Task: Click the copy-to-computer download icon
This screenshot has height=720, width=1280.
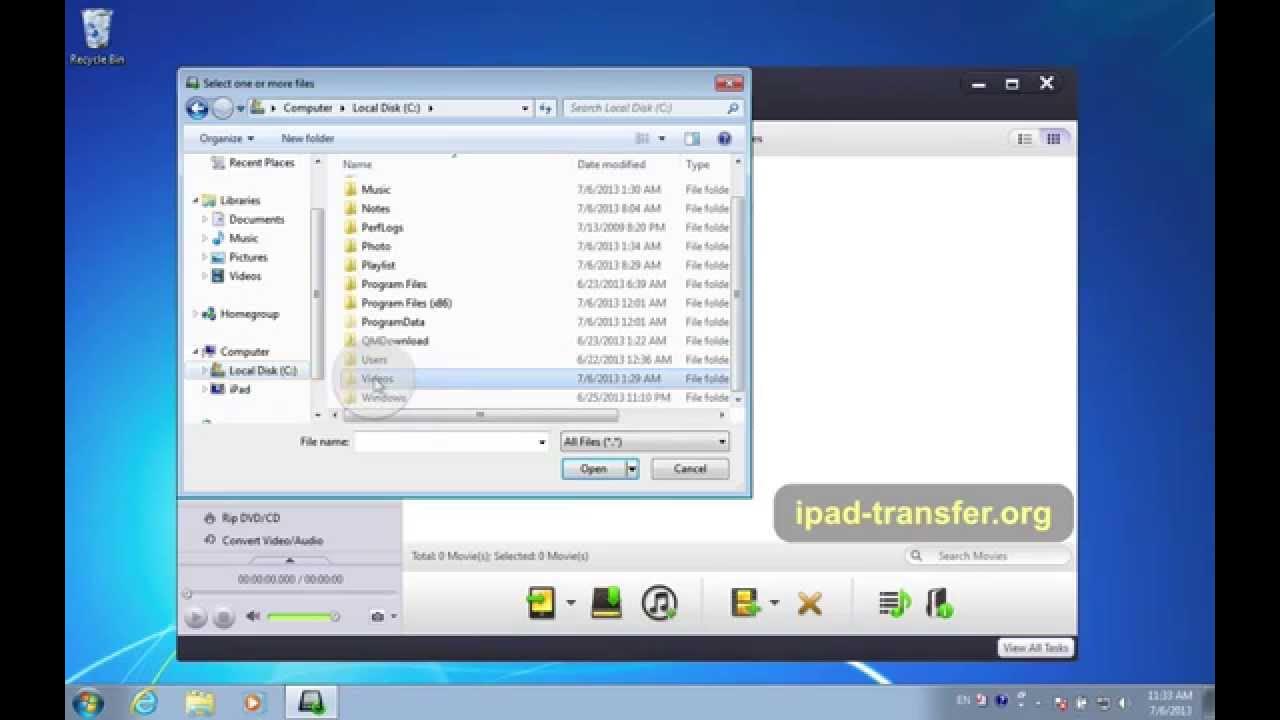Action: (x=606, y=602)
